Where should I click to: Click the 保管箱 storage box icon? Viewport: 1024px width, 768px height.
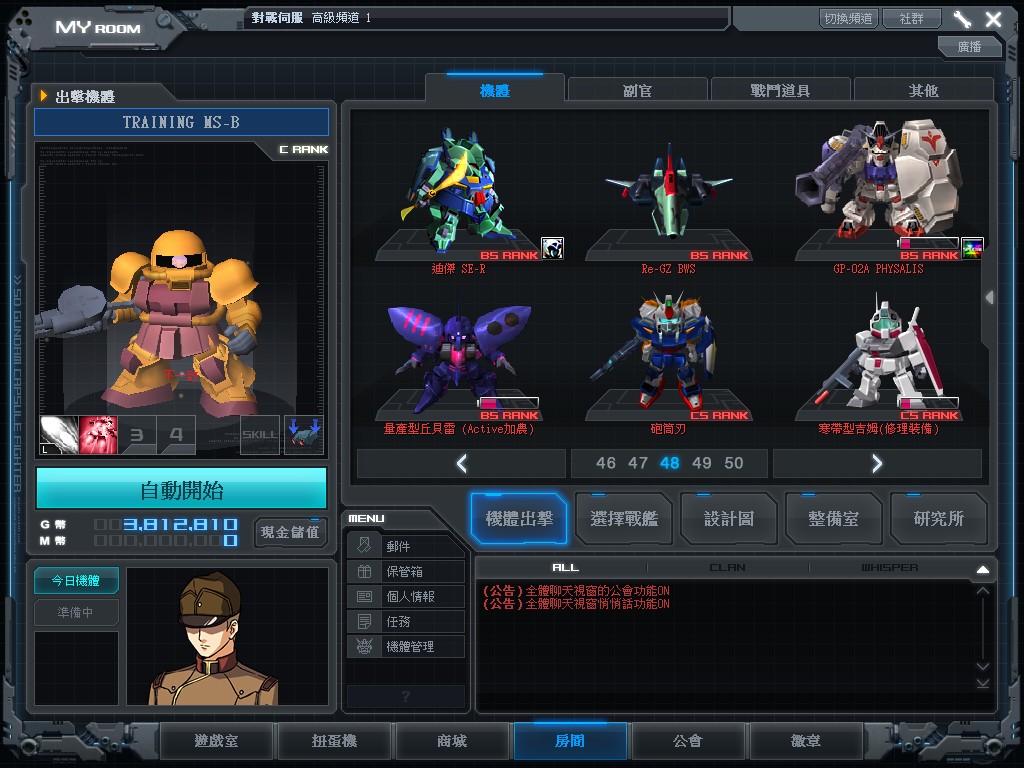tap(364, 571)
